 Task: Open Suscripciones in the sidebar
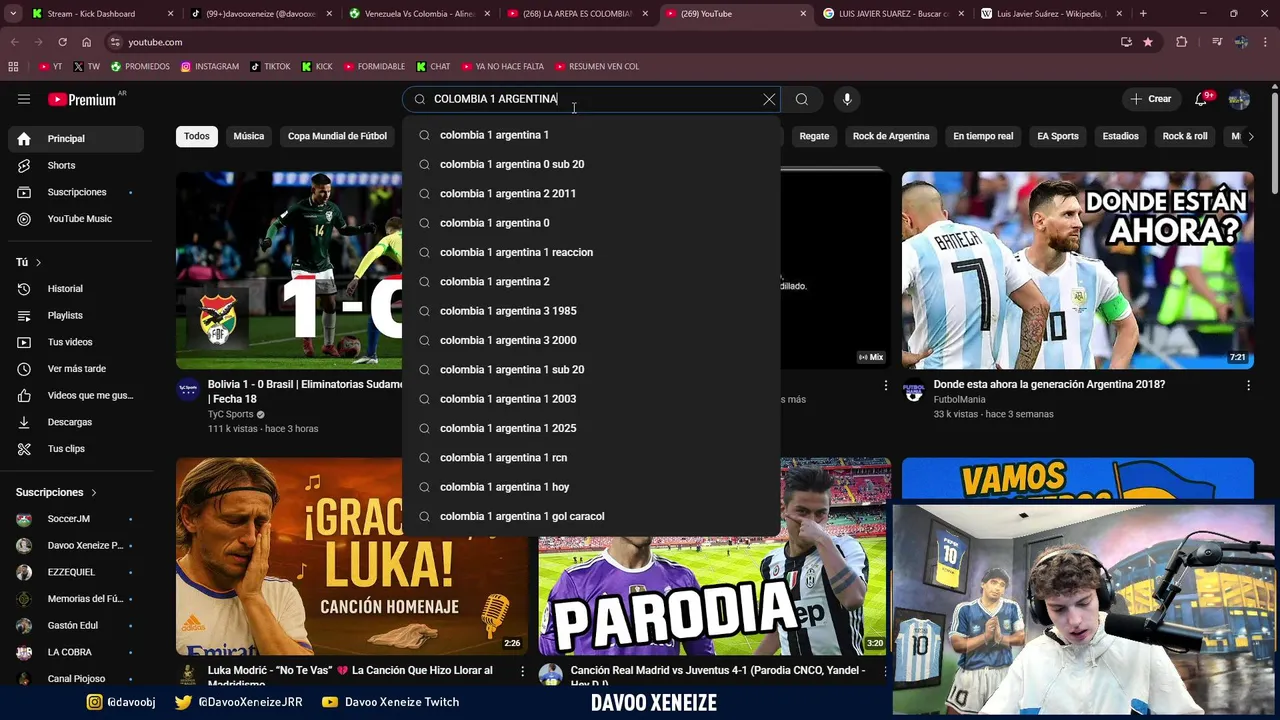(x=76, y=192)
